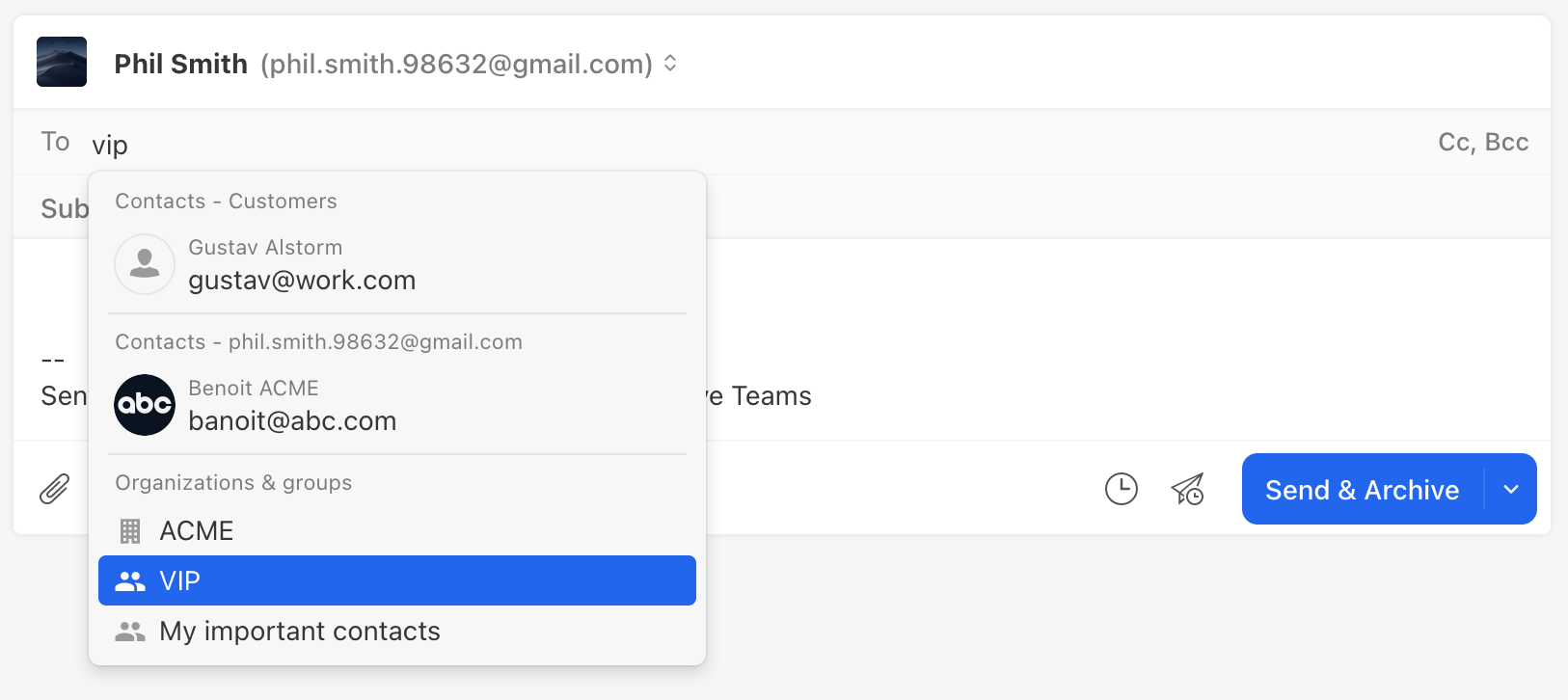
Task: Click the building icon next to ACME
Action: [129, 529]
